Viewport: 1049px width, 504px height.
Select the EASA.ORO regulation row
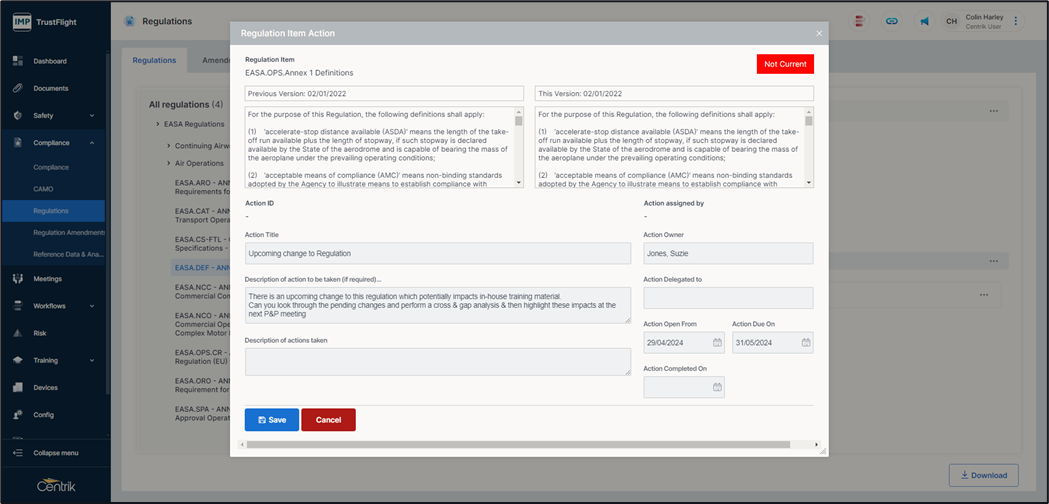point(202,386)
